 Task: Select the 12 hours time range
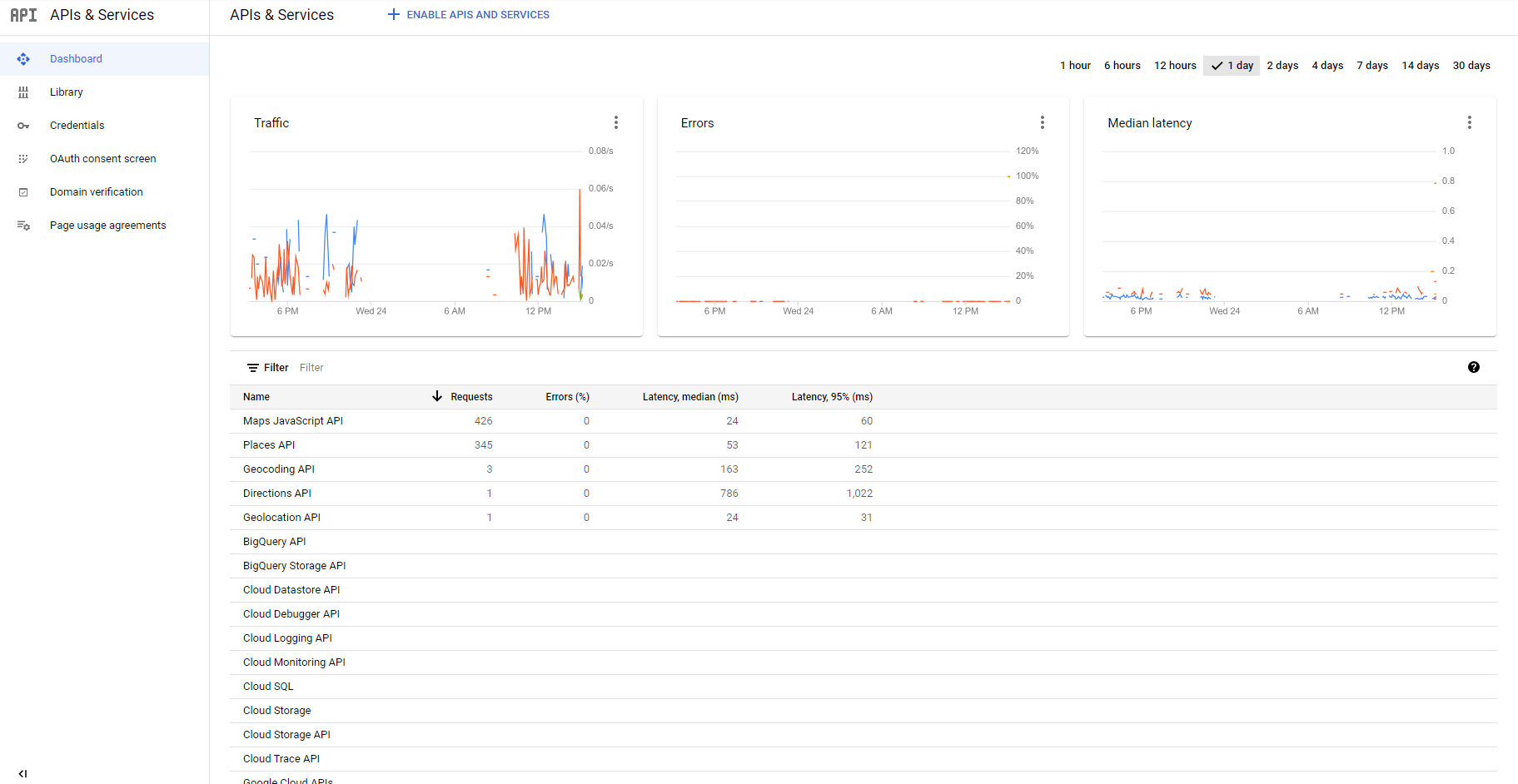[1175, 66]
